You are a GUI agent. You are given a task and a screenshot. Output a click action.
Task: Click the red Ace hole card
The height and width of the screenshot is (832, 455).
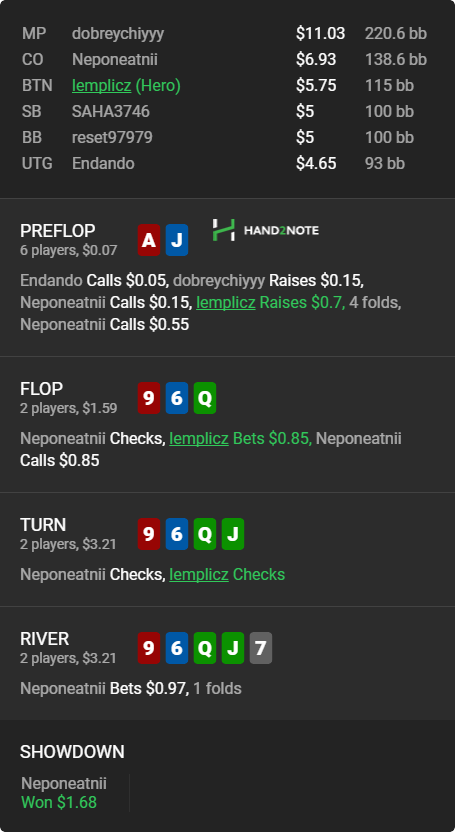[149, 240]
